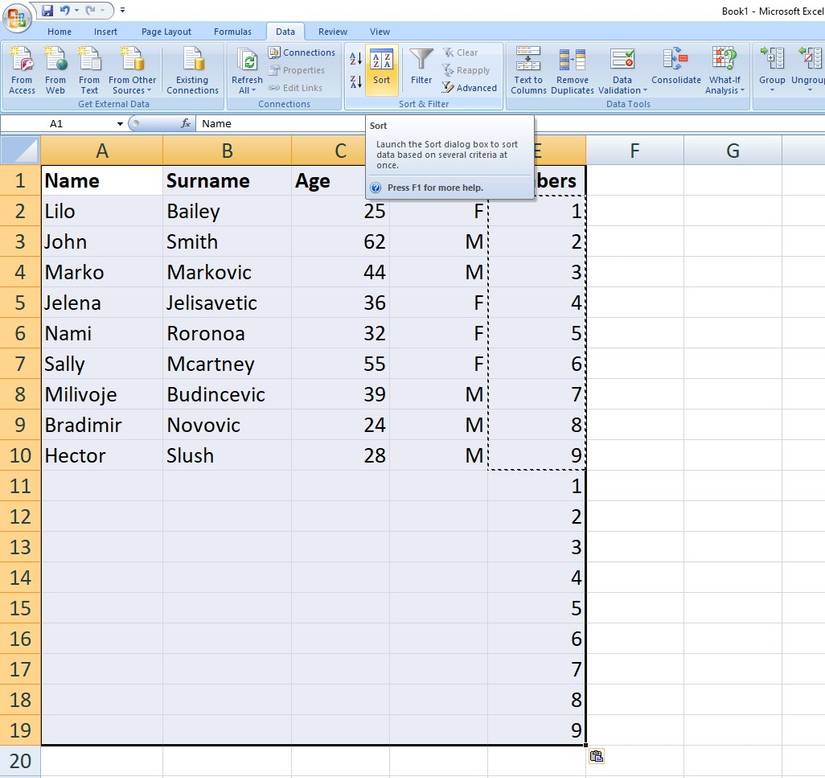Open workbook Connections
This screenshot has height=778, width=825.
[x=302, y=53]
